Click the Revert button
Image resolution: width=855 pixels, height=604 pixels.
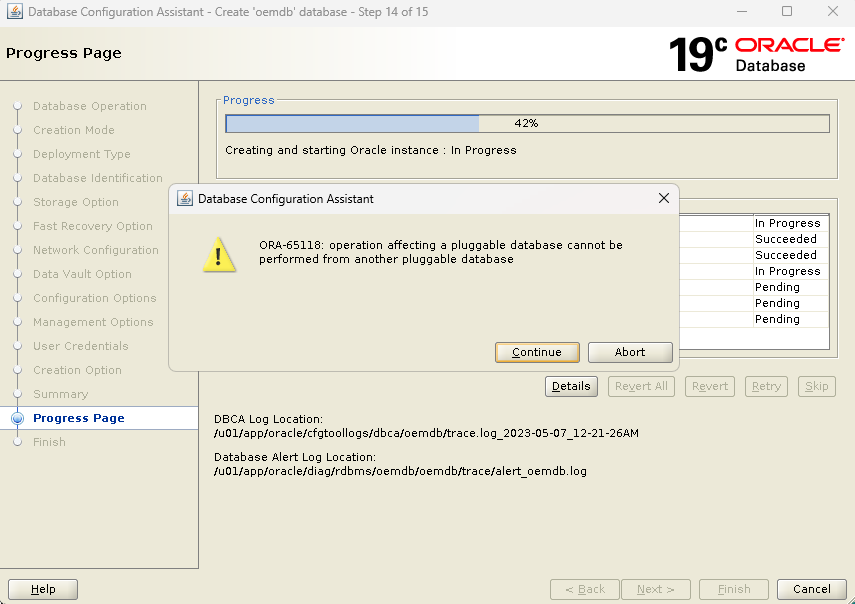(x=709, y=386)
